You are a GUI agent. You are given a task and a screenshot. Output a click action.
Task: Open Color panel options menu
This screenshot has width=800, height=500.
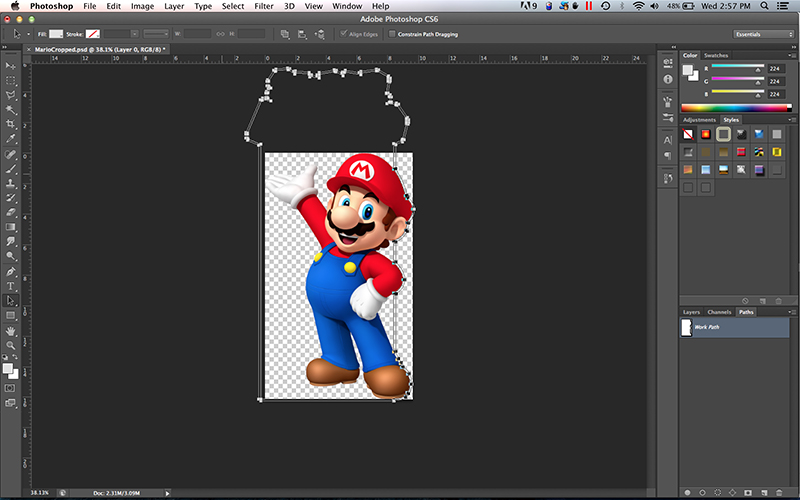[x=791, y=55]
